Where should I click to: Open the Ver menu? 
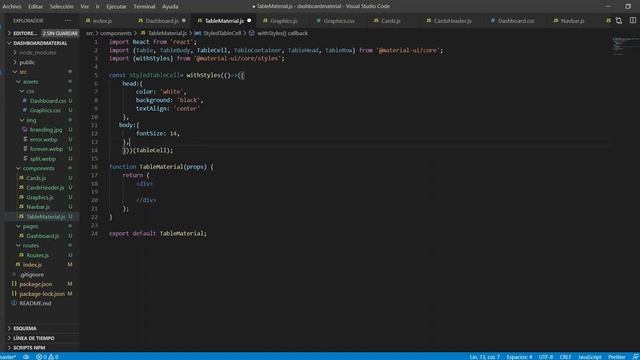tap(84, 7)
